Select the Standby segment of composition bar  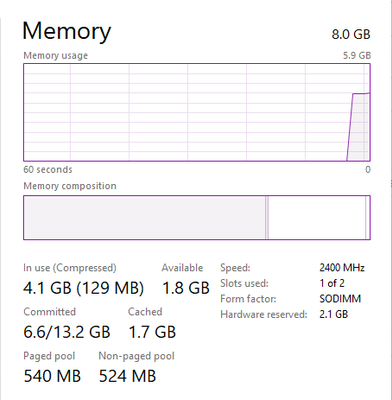(x=317, y=217)
